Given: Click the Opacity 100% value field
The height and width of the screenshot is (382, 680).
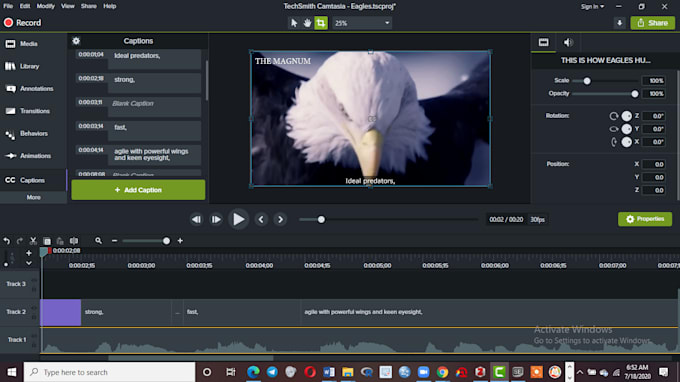Looking at the screenshot, I should pos(654,94).
